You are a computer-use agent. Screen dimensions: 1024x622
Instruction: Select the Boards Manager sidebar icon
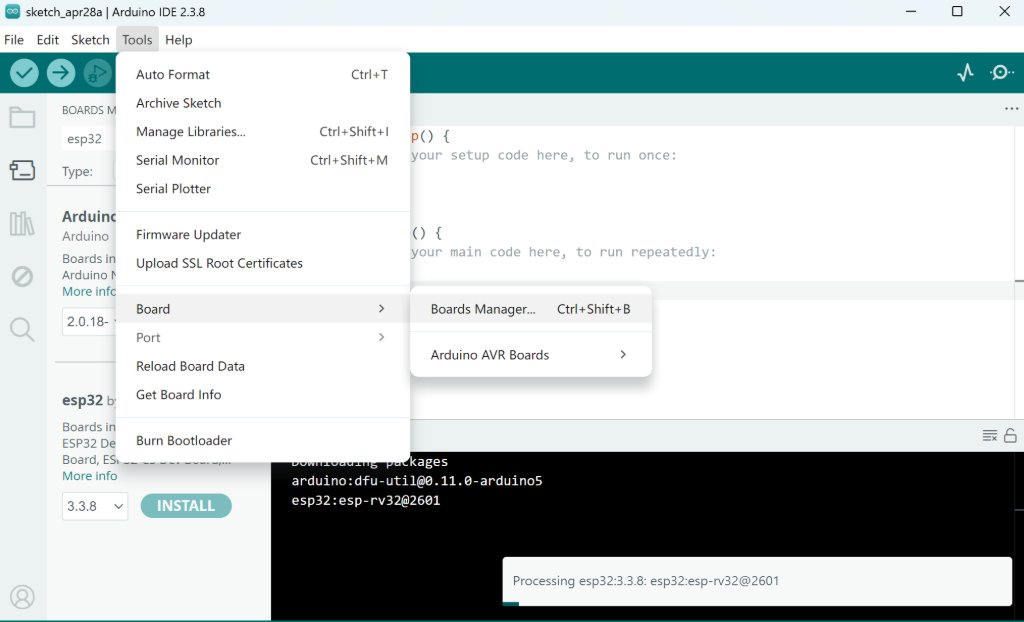tap(22, 171)
